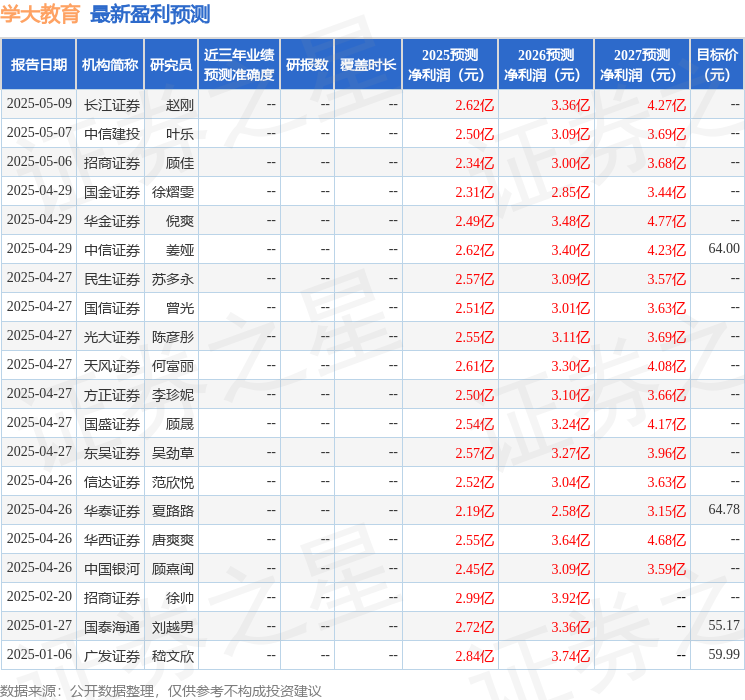This screenshot has width=745, height=700.
Task: Select the 目标价 column header
Action: pyautogui.click(x=717, y=65)
